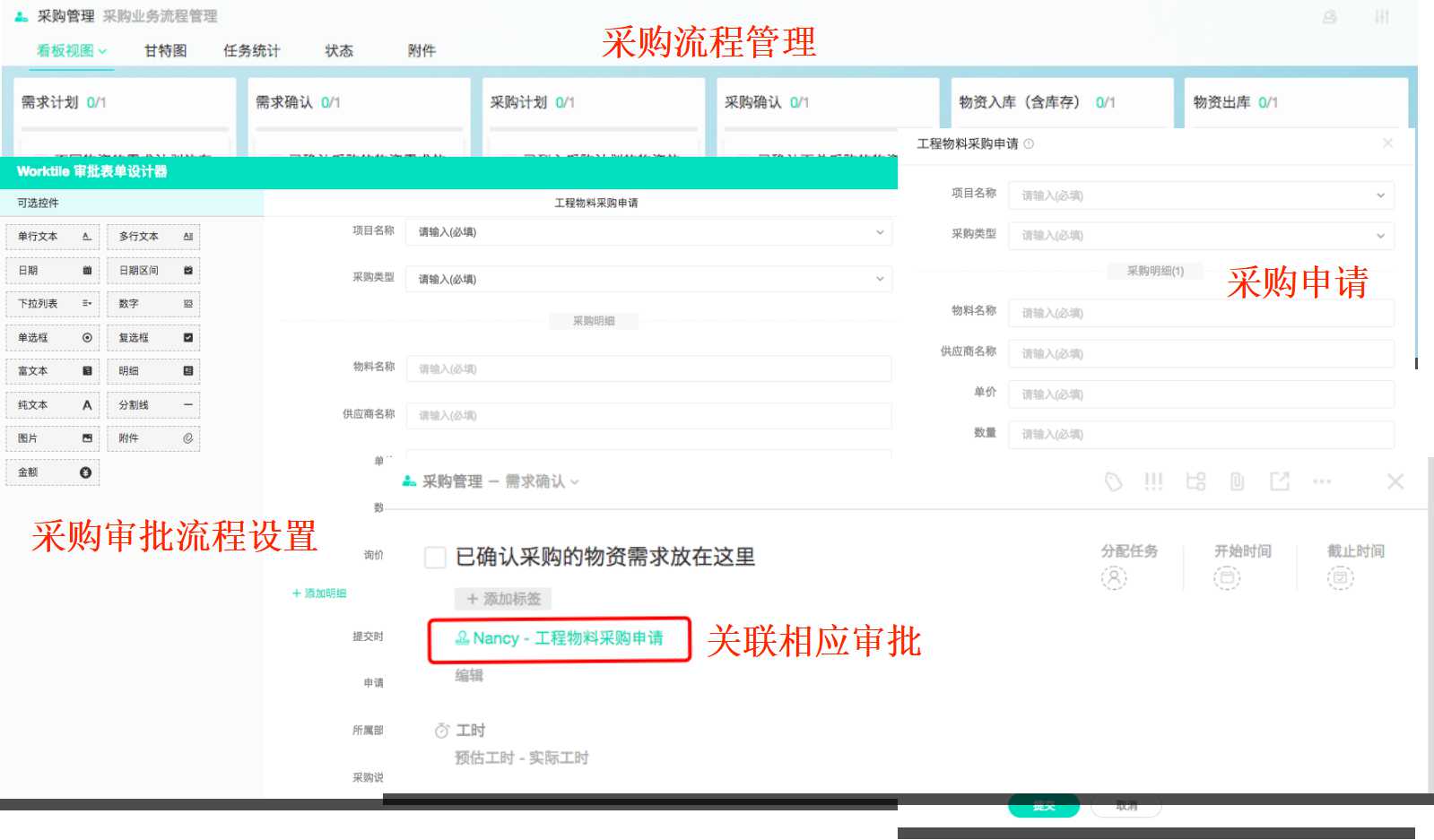Image resolution: width=1434 pixels, height=840 pixels.
Task: Expand 项目名称 dropdown in form designer
Action: coord(880,231)
